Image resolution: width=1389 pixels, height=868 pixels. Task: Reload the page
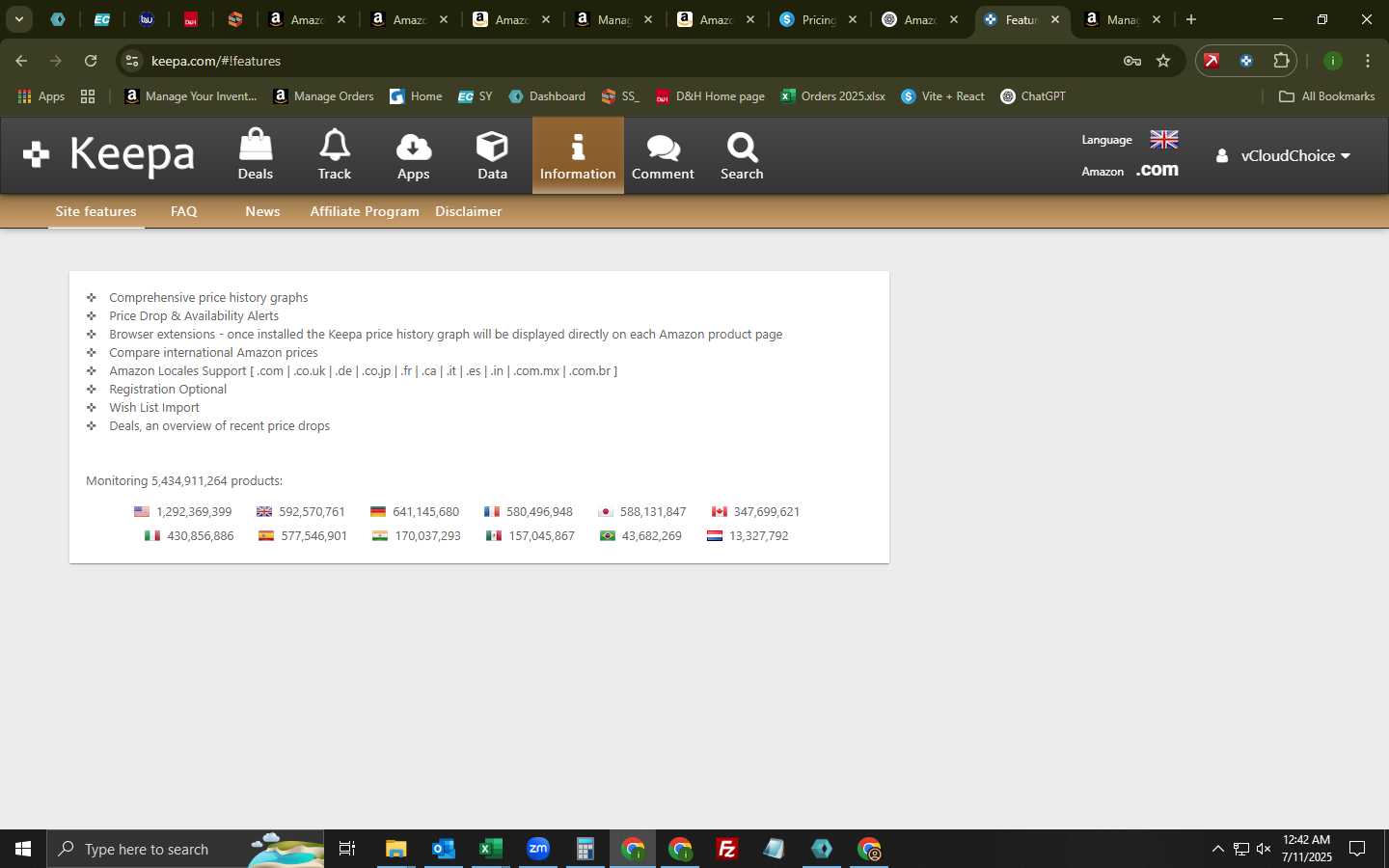click(91, 61)
